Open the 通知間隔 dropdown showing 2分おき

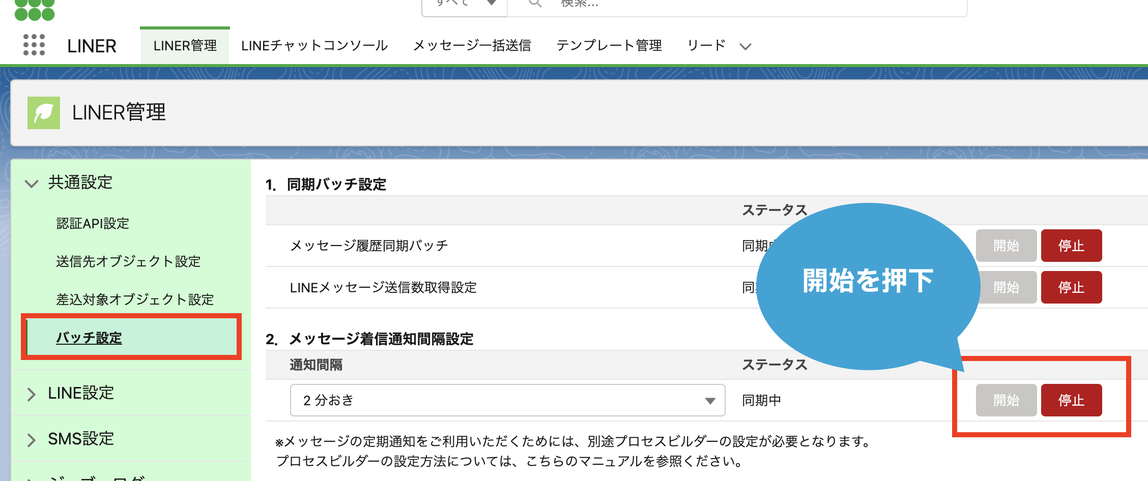pos(507,400)
